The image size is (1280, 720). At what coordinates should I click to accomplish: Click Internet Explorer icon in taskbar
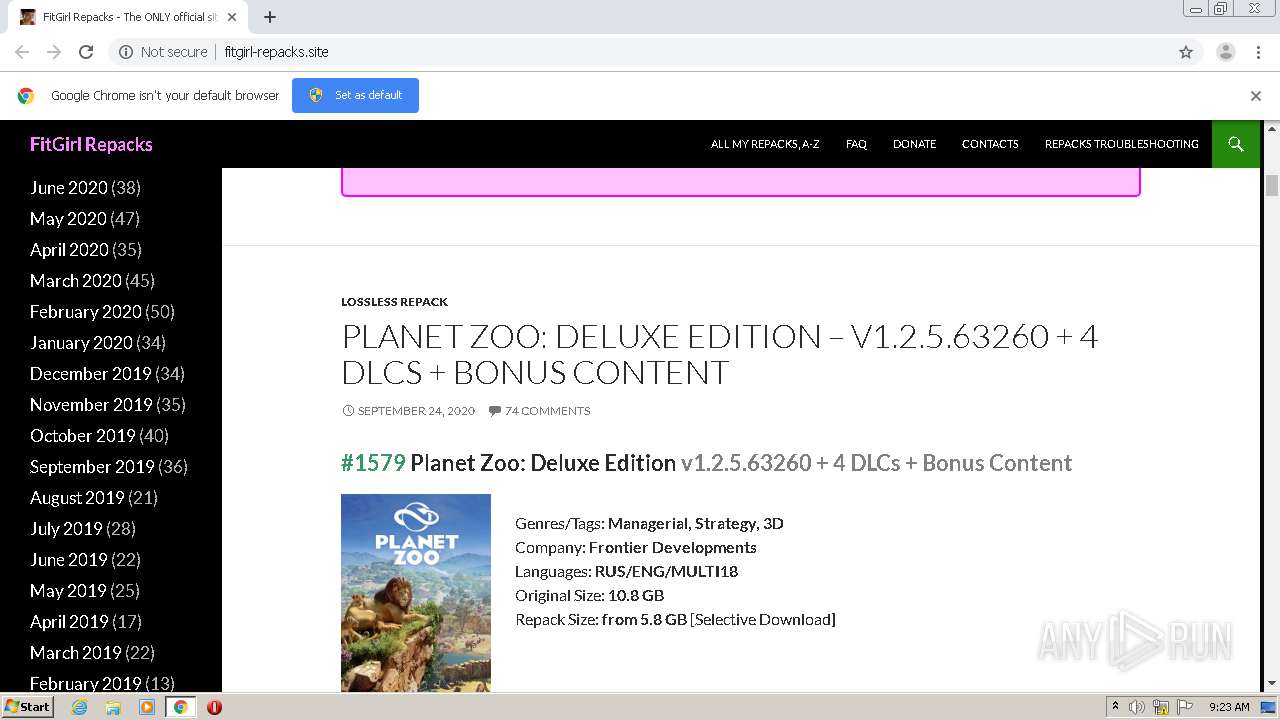point(80,707)
